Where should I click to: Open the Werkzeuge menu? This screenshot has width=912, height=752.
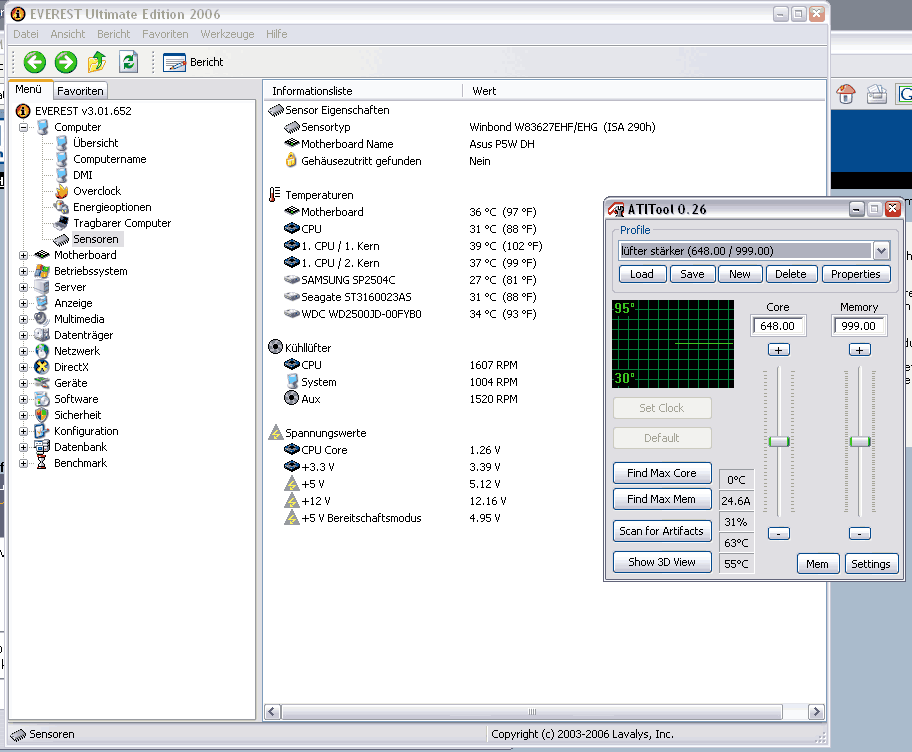(227, 34)
